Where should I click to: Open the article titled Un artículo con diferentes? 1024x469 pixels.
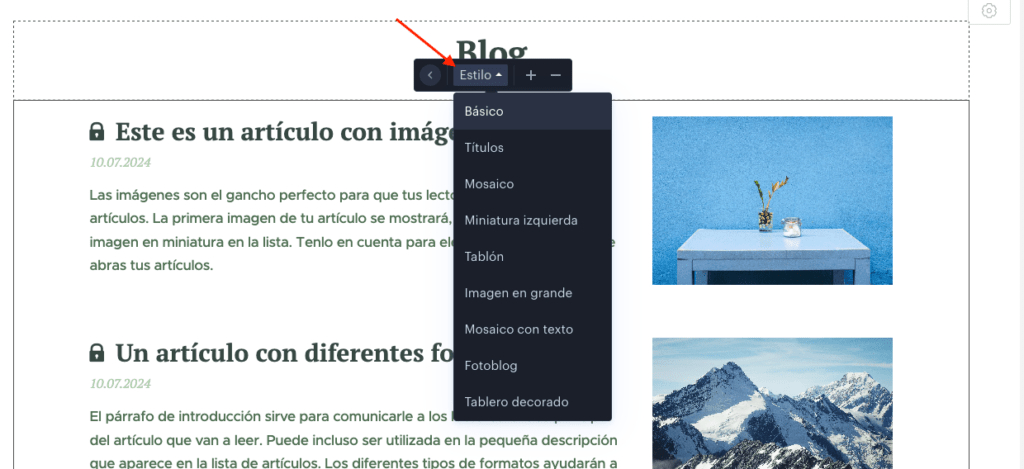click(285, 353)
